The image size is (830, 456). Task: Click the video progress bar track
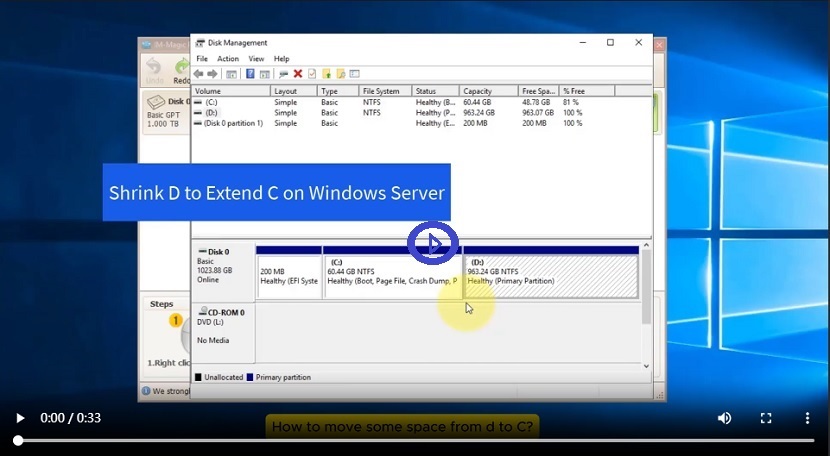point(416,441)
